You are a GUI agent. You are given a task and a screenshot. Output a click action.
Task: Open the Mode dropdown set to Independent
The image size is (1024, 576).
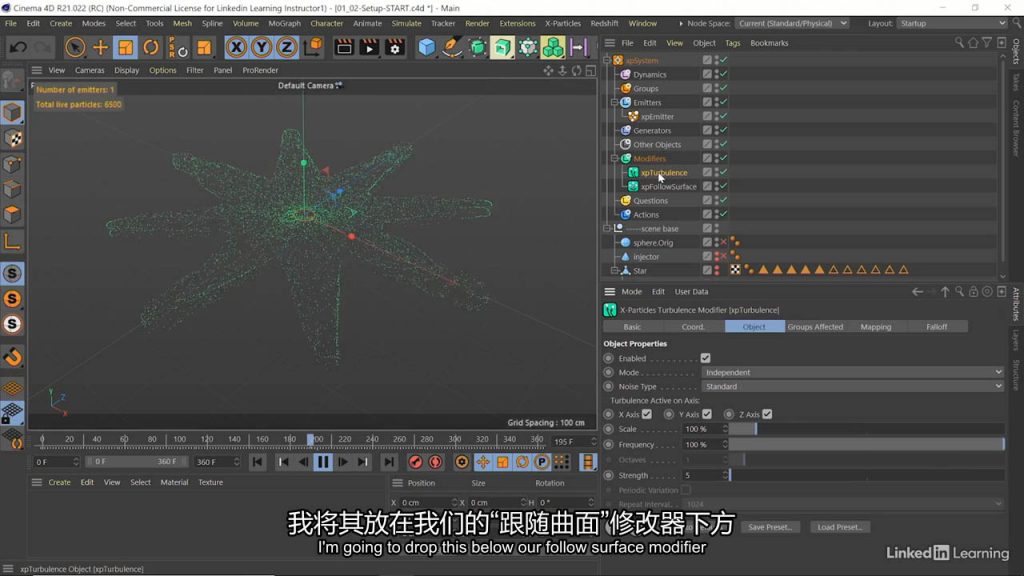pos(852,372)
